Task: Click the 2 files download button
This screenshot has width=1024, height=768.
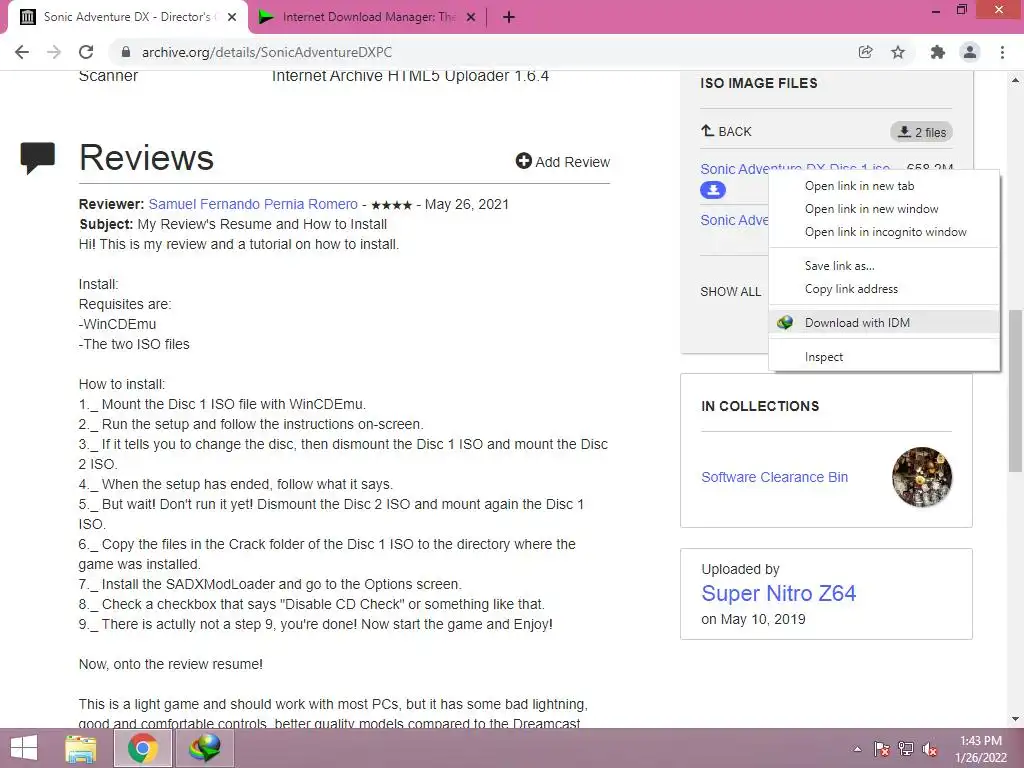Action: (921, 132)
